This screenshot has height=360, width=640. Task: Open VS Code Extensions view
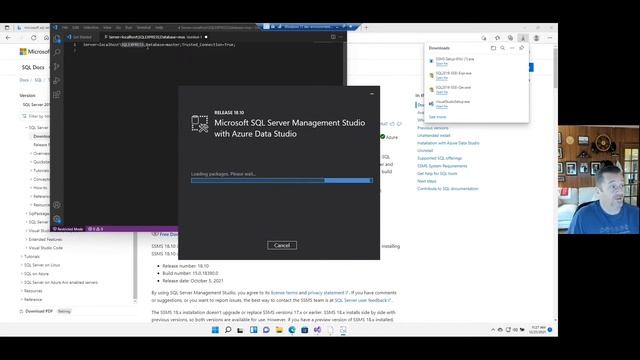point(57,95)
